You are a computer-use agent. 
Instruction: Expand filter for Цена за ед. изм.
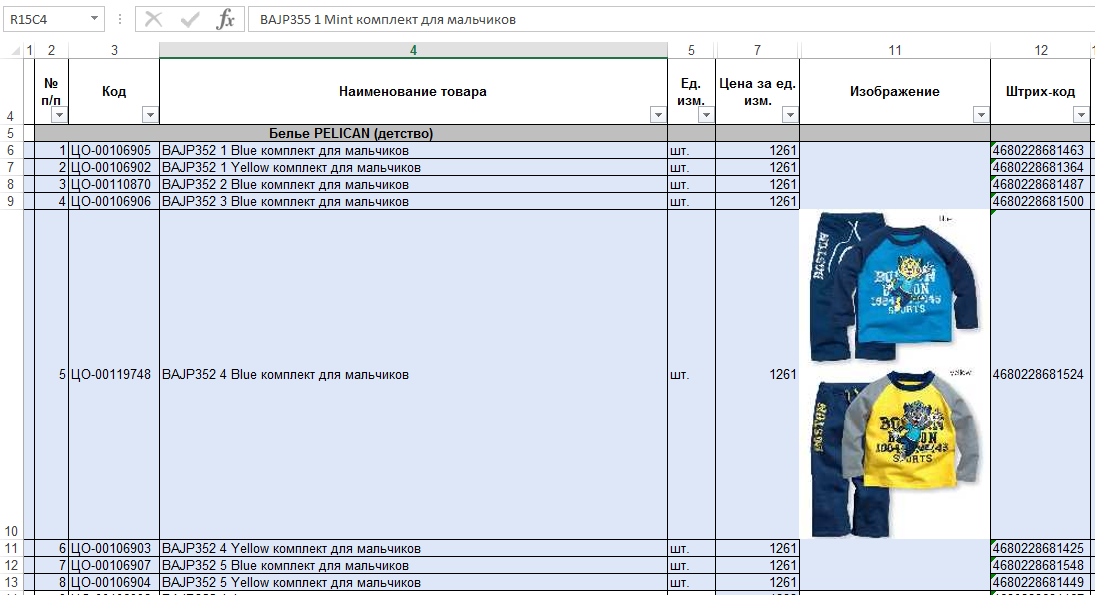coord(790,115)
